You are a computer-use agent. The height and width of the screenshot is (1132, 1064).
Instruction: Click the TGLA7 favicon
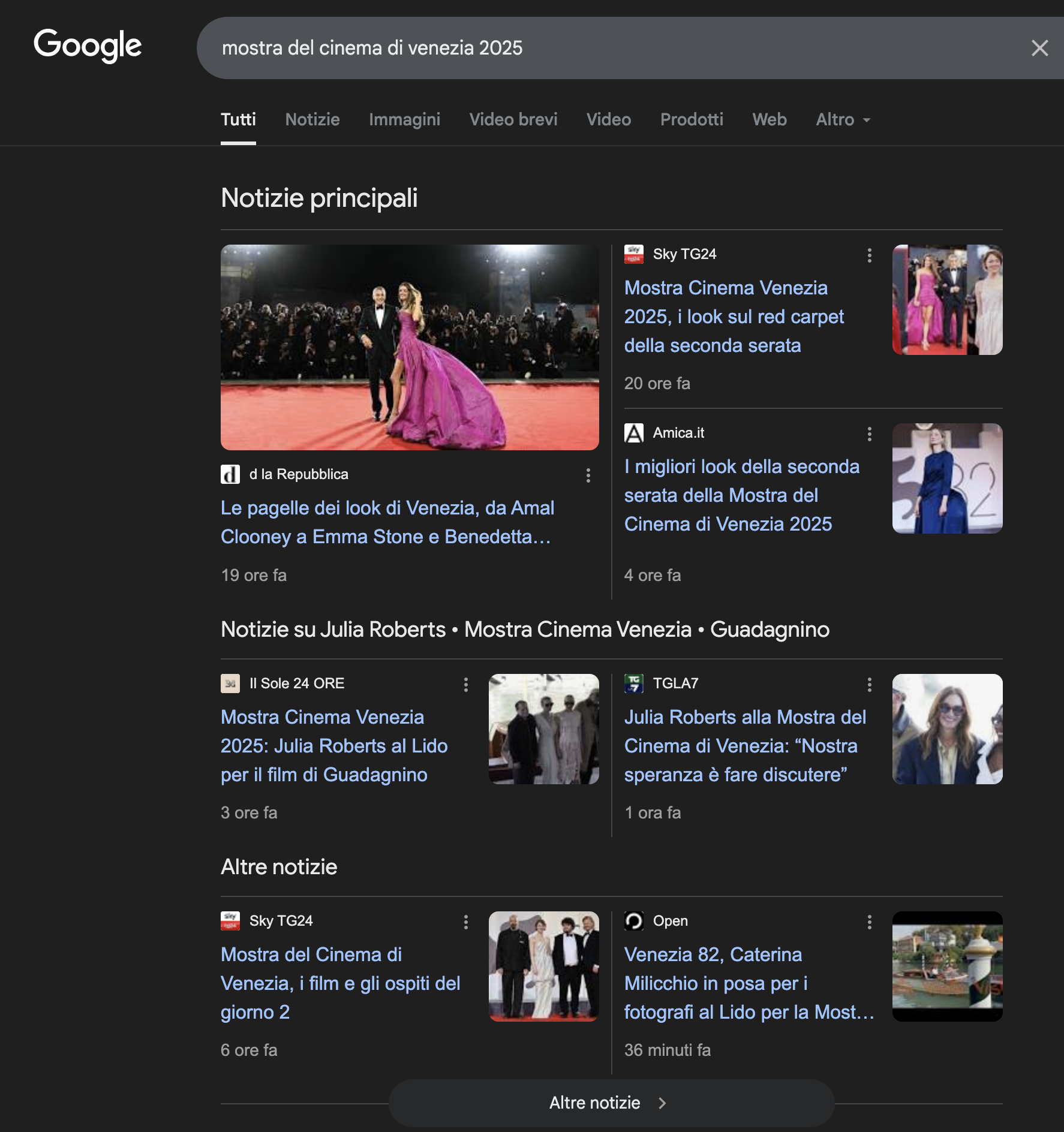coord(634,684)
